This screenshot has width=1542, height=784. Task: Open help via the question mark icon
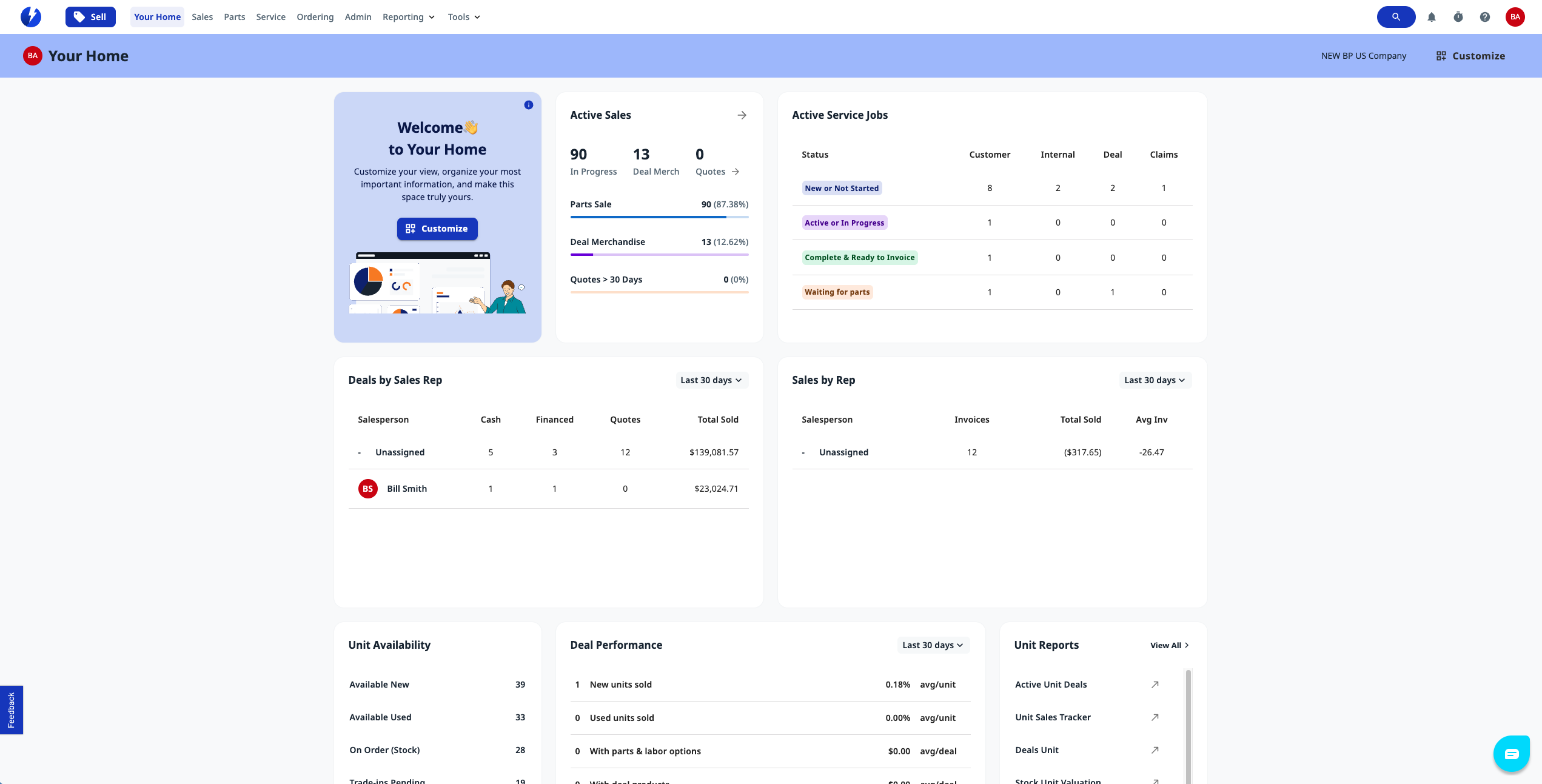pyautogui.click(x=1485, y=16)
